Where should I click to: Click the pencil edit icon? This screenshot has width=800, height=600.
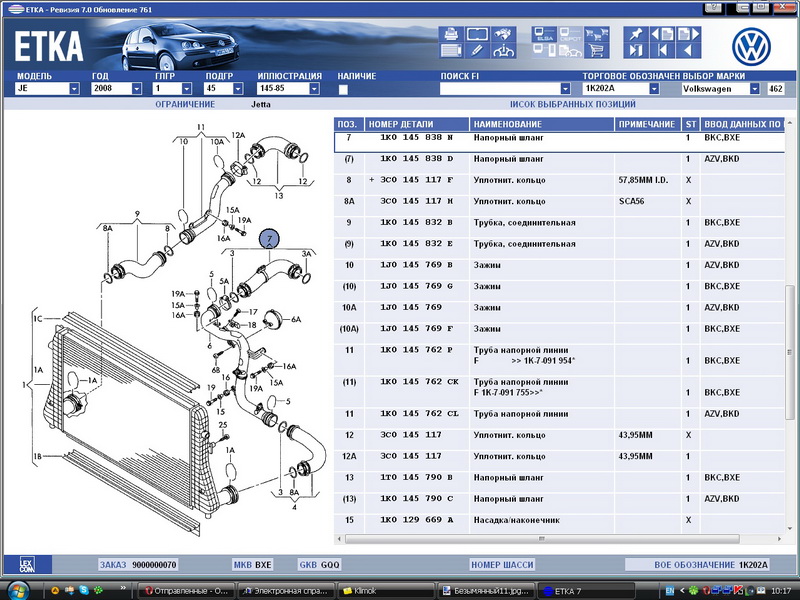point(477,51)
